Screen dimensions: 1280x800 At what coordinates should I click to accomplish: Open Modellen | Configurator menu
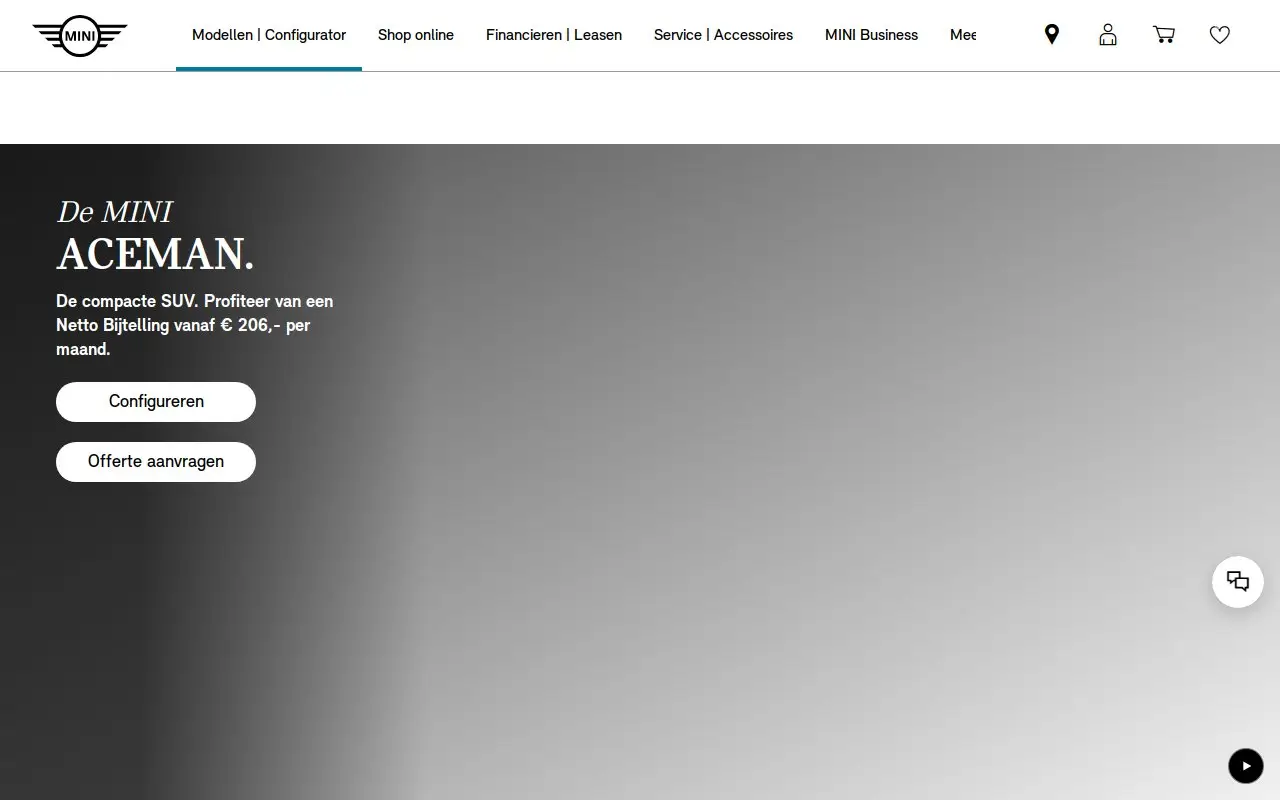(x=269, y=35)
